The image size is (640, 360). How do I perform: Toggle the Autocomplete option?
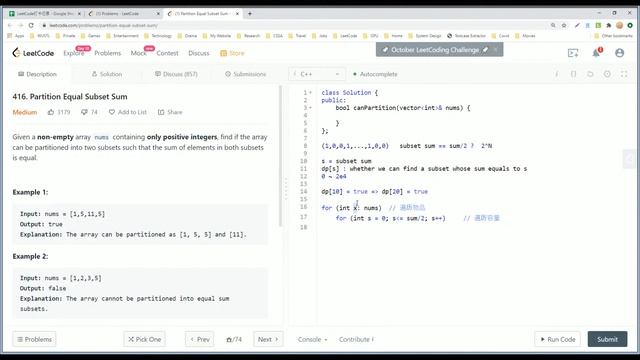pyautogui.click(x=375, y=74)
